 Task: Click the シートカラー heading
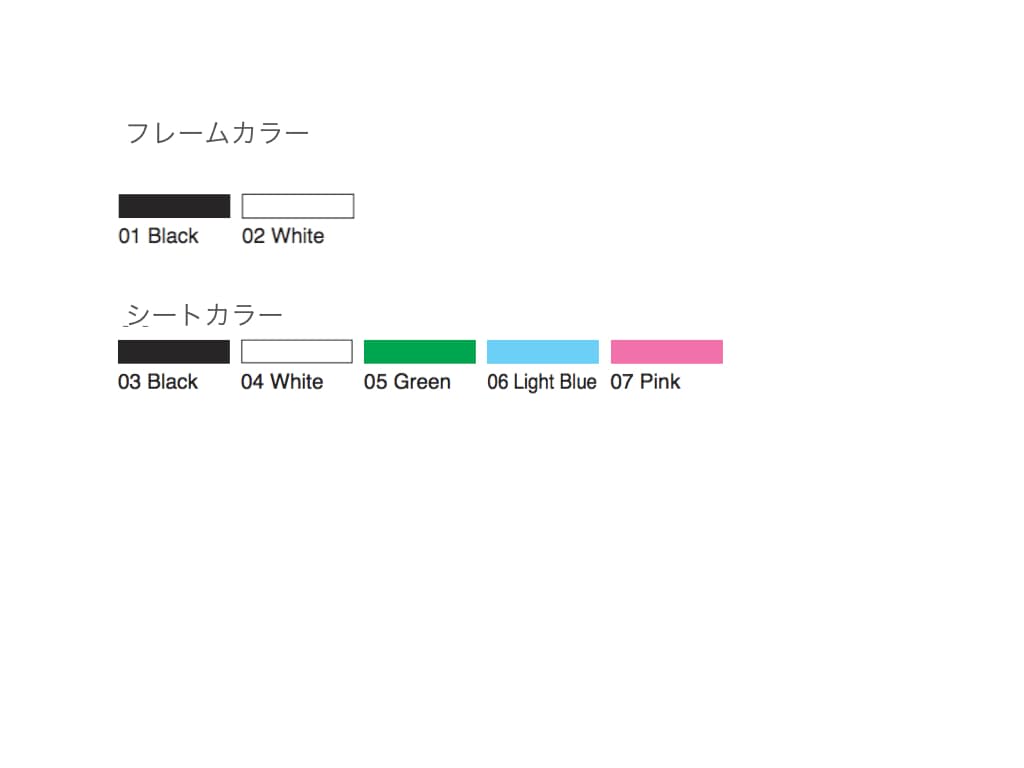tap(203, 315)
